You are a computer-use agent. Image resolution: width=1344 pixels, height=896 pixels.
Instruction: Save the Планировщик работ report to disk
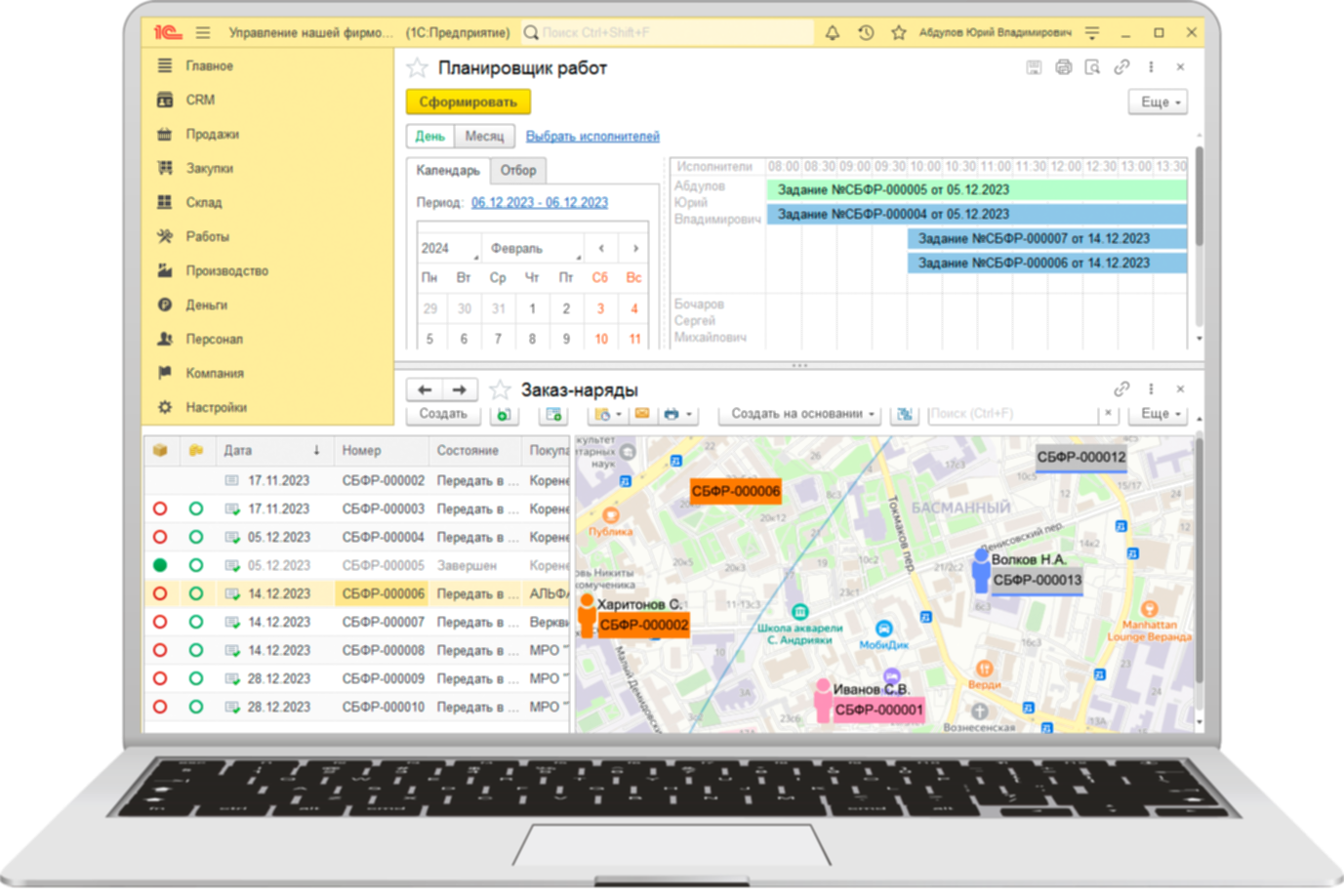coord(1034,67)
